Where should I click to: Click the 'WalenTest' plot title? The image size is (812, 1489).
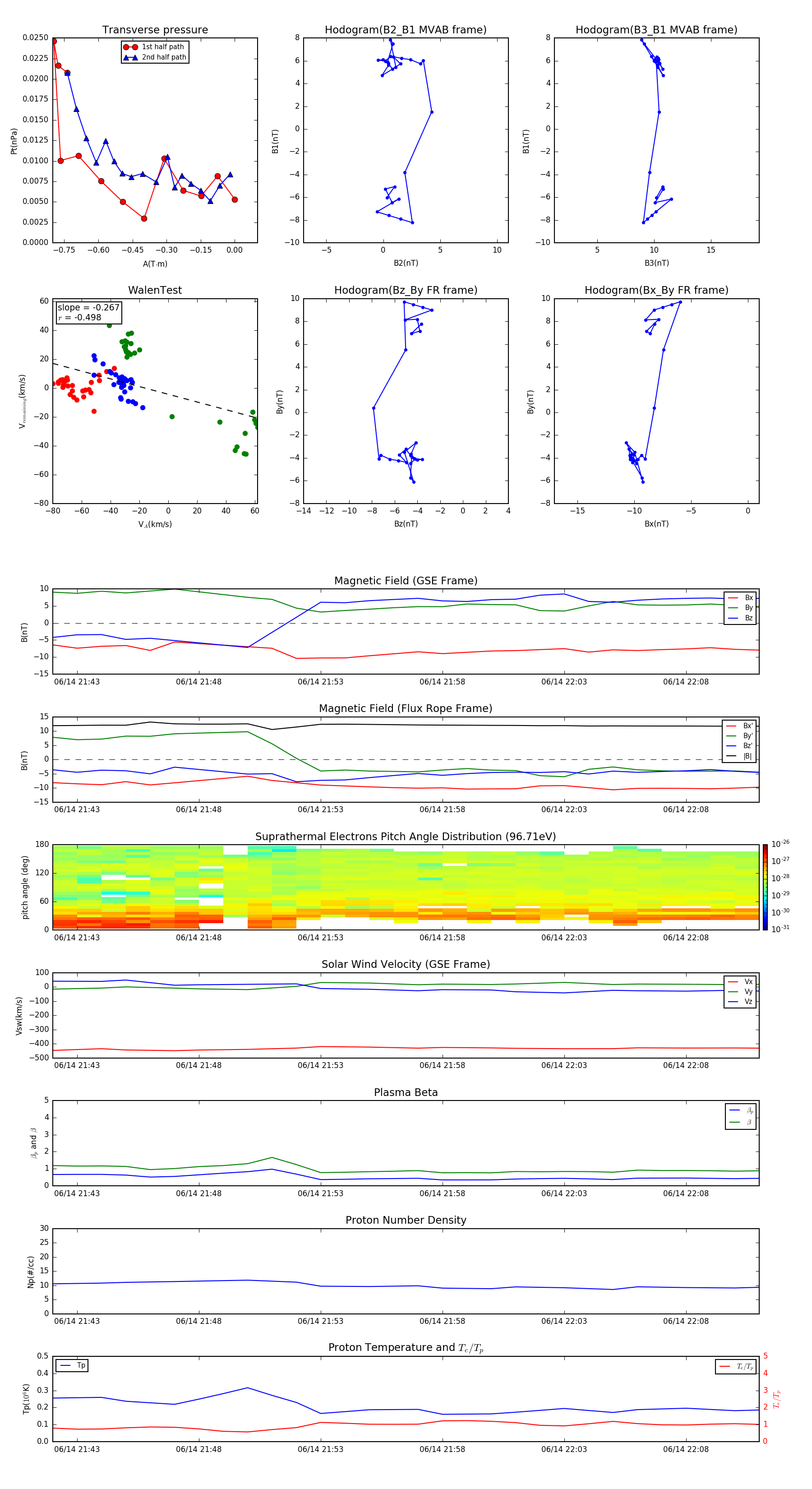(155, 290)
